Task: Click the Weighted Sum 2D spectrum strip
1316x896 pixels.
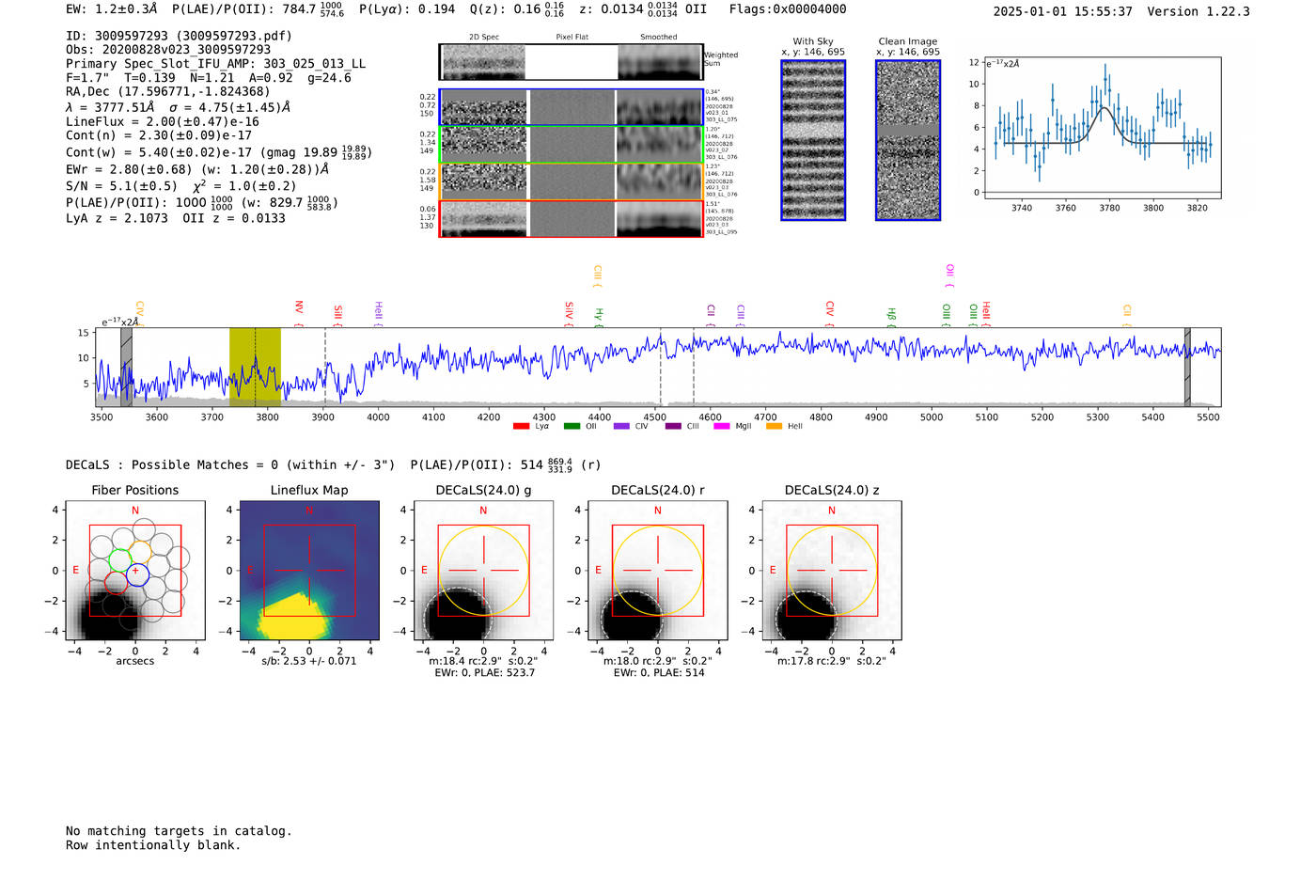Action: (x=571, y=62)
